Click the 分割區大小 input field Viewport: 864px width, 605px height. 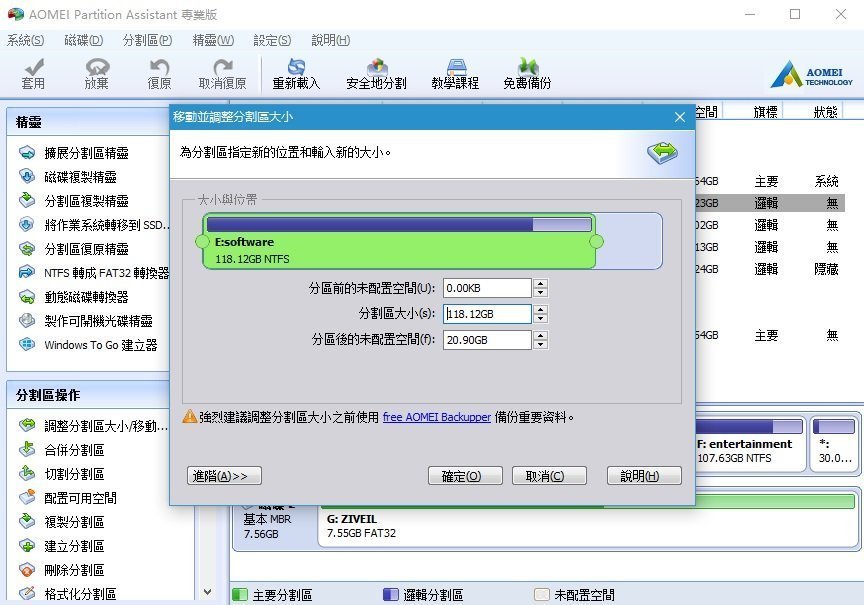(x=487, y=314)
